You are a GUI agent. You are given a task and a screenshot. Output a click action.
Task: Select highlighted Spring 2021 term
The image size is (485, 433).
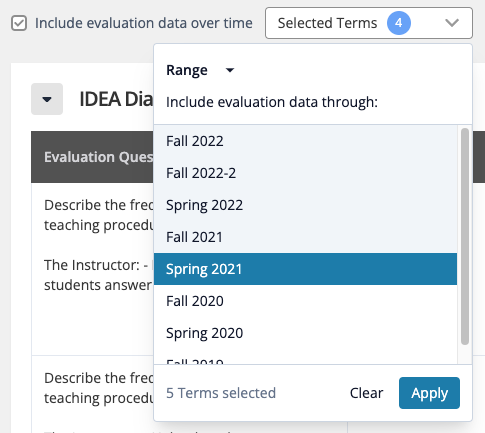click(305, 269)
